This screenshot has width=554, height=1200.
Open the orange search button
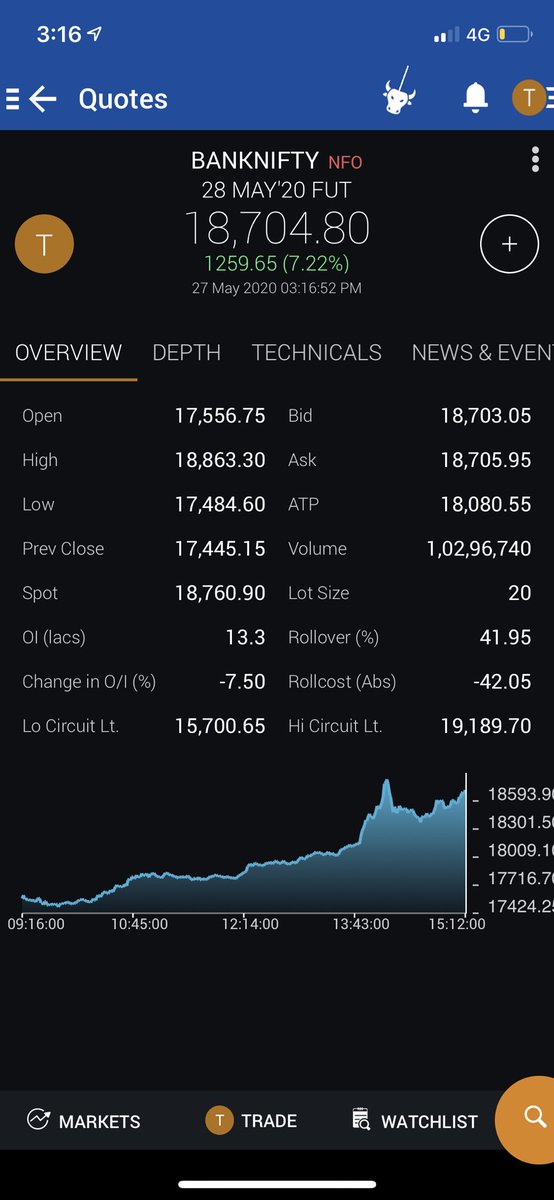[x=534, y=1119]
